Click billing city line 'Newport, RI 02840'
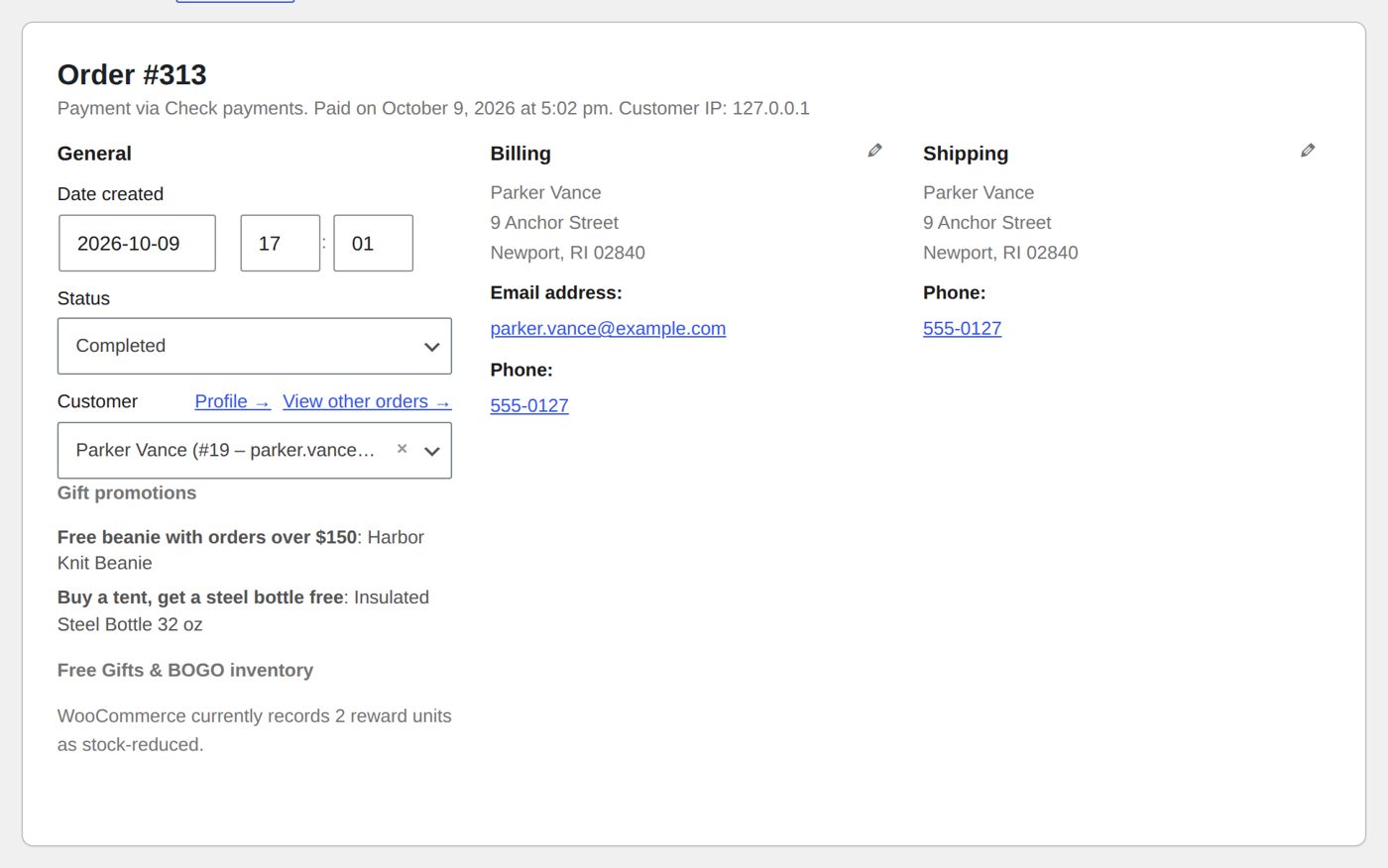The width and height of the screenshot is (1388, 868). pos(567,253)
